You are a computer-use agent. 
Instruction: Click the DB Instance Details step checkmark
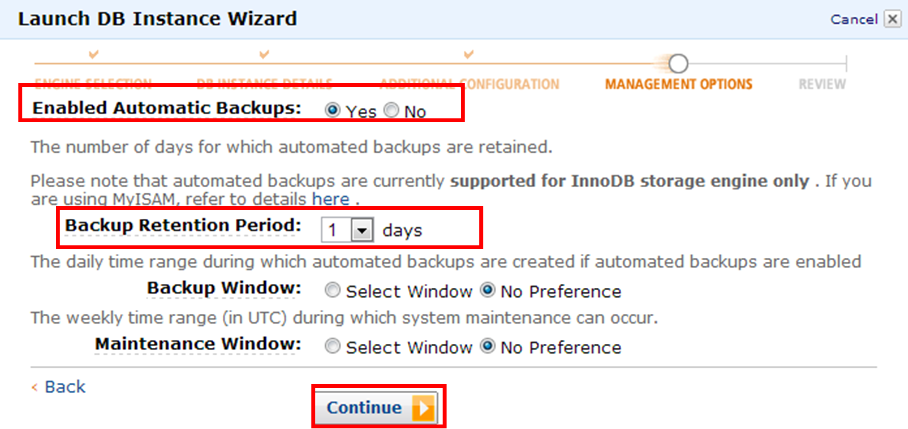coord(265,55)
